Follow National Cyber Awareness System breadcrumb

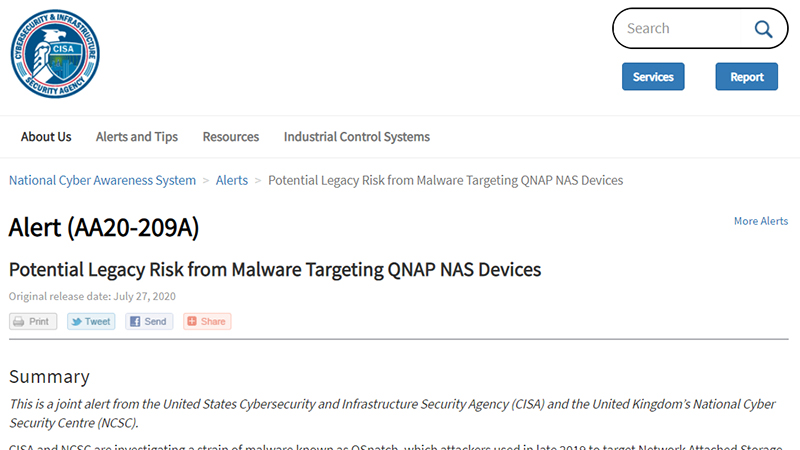[102, 180]
